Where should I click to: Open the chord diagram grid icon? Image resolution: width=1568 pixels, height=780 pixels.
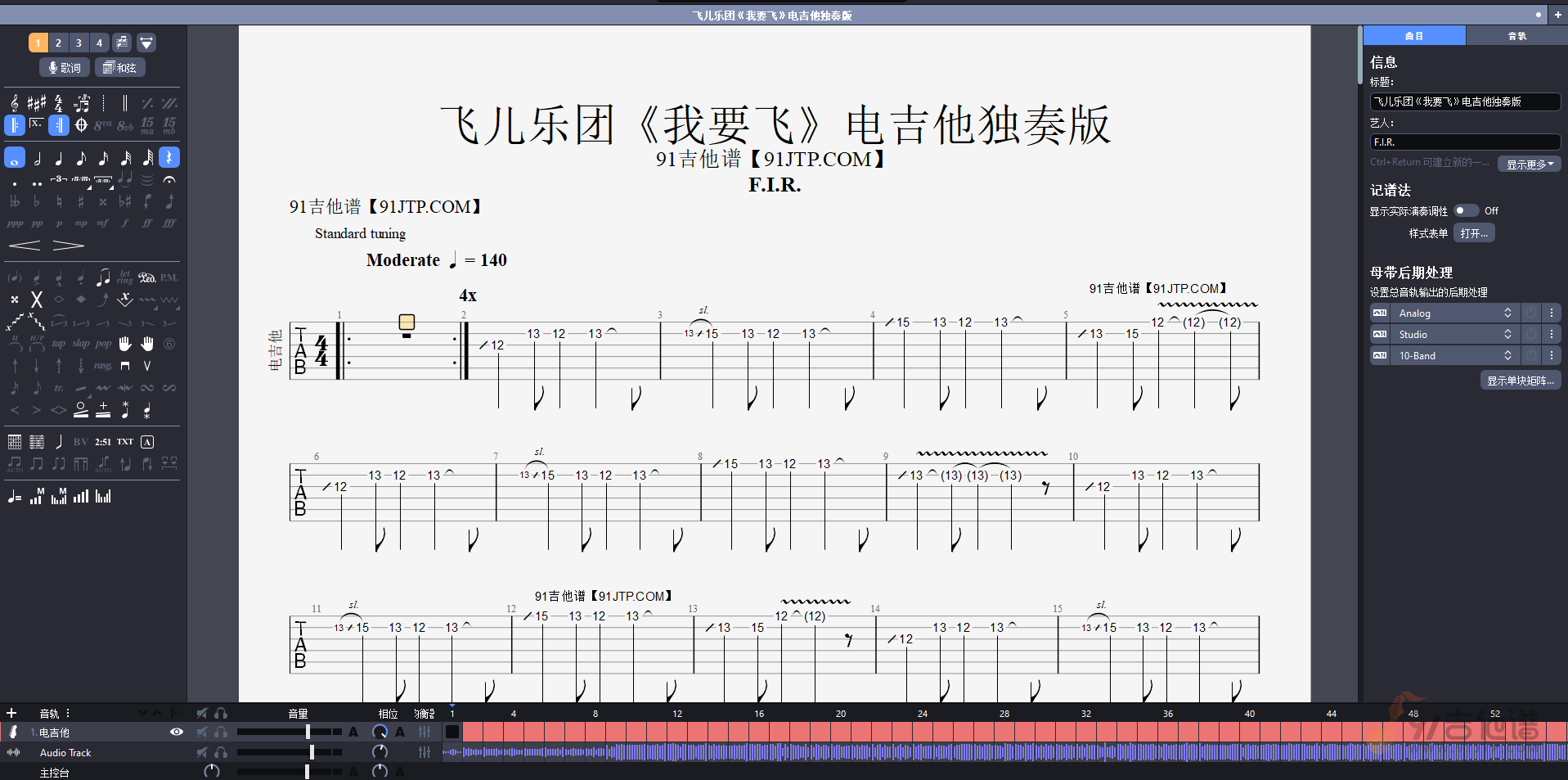pyautogui.click(x=15, y=442)
